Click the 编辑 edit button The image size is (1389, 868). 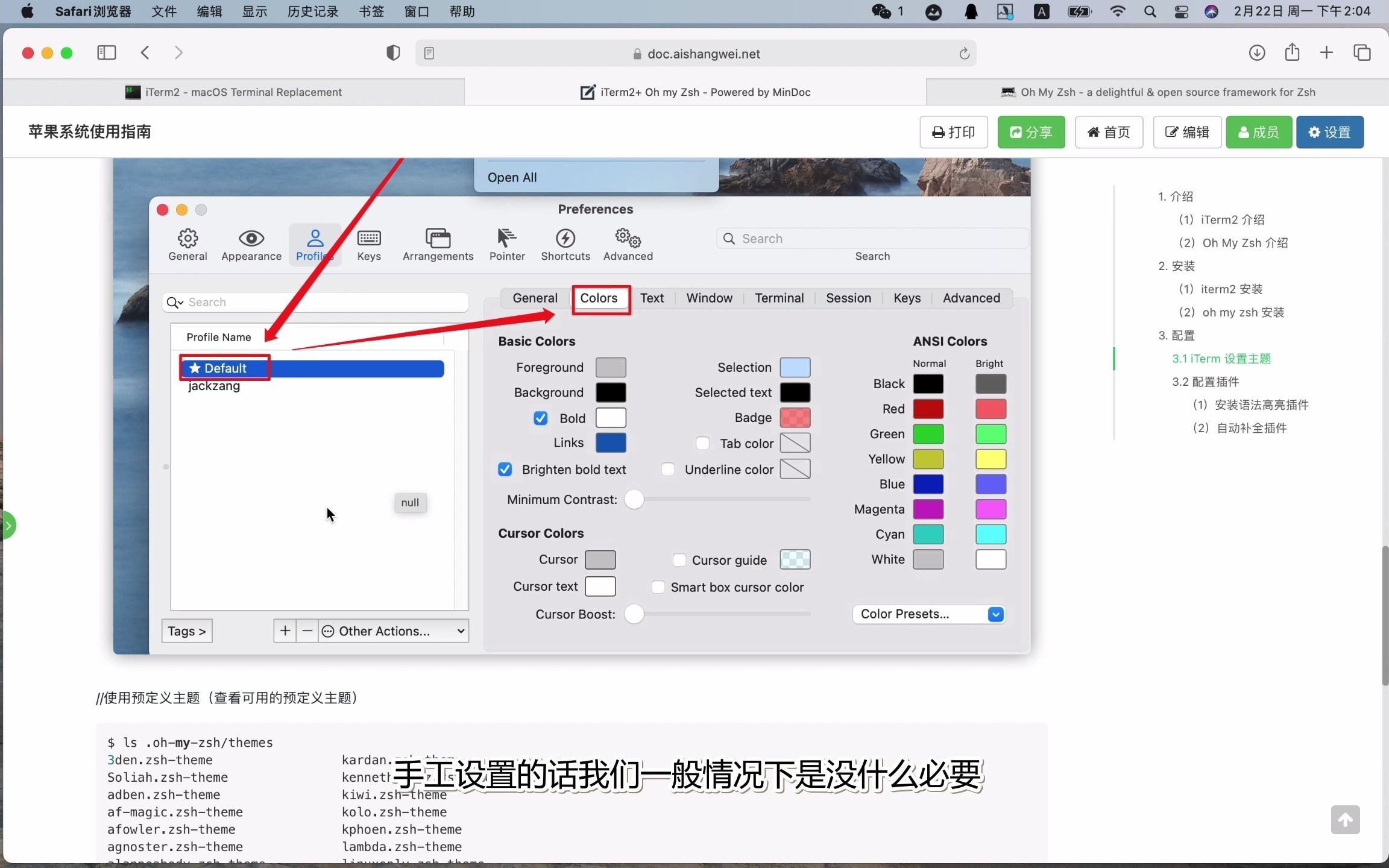tap(1187, 132)
